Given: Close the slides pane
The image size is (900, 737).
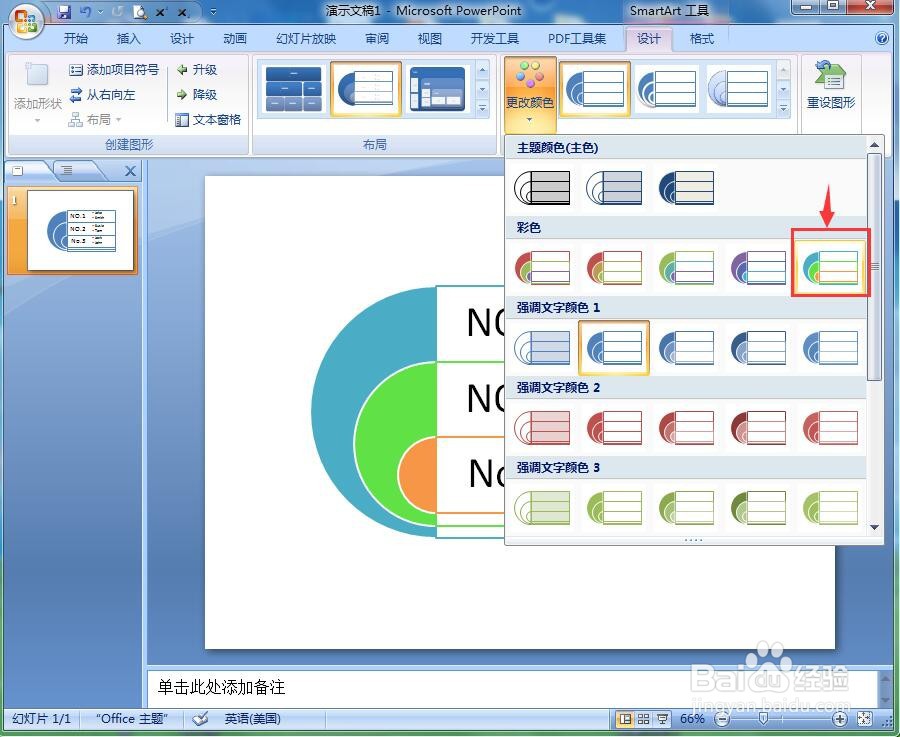Looking at the screenshot, I should [130, 171].
